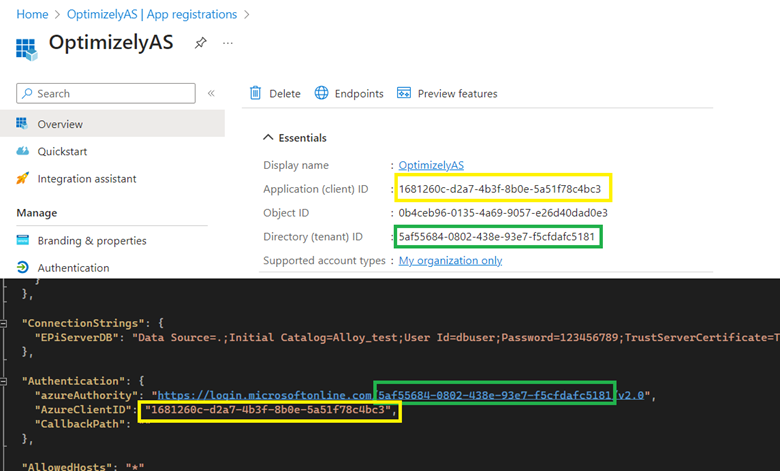The width and height of the screenshot is (780, 472).
Task: Click the Supported account types label
Action: [324, 261]
